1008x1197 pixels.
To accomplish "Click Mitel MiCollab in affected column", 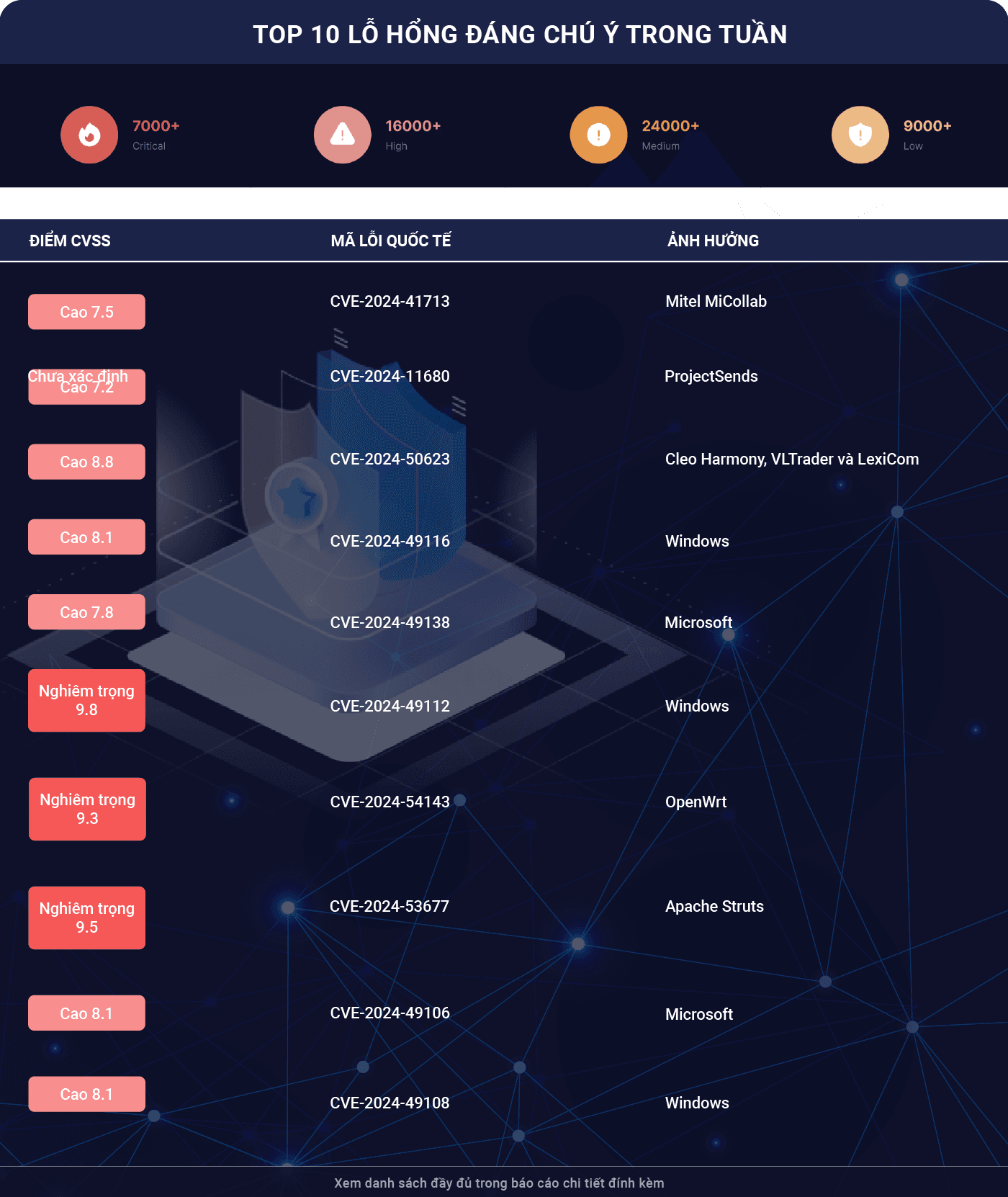I will [x=716, y=301].
